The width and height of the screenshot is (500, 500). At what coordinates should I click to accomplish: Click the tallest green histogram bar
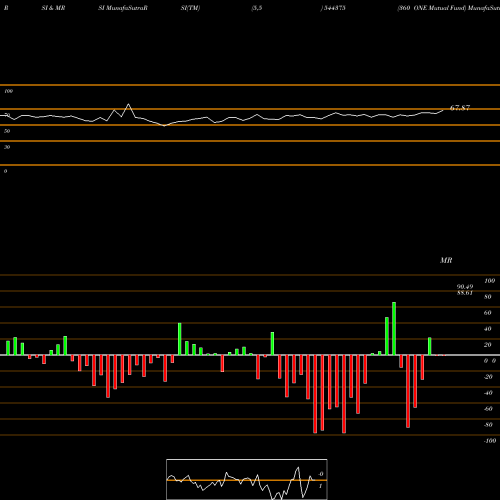pyautogui.click(x=394, y=329)
